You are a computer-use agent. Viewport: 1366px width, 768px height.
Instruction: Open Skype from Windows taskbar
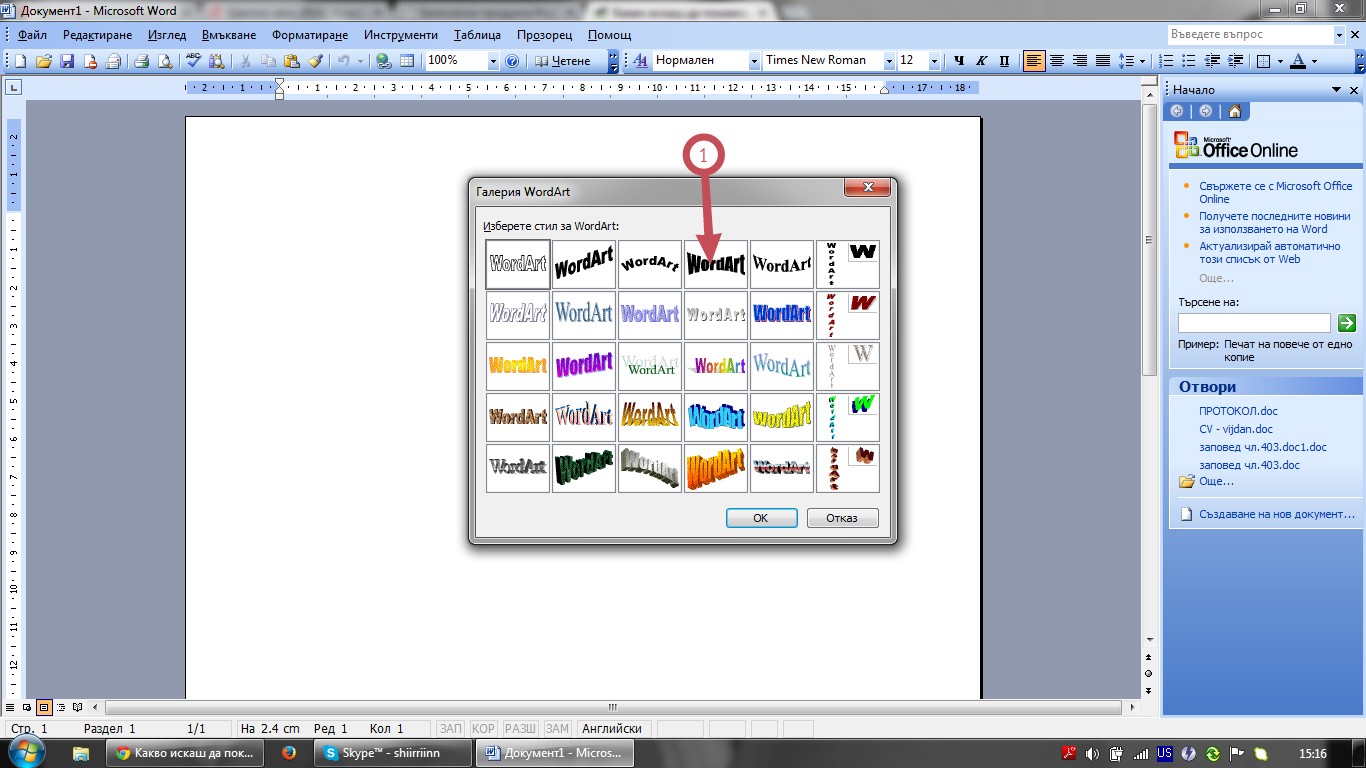(391, 753)
